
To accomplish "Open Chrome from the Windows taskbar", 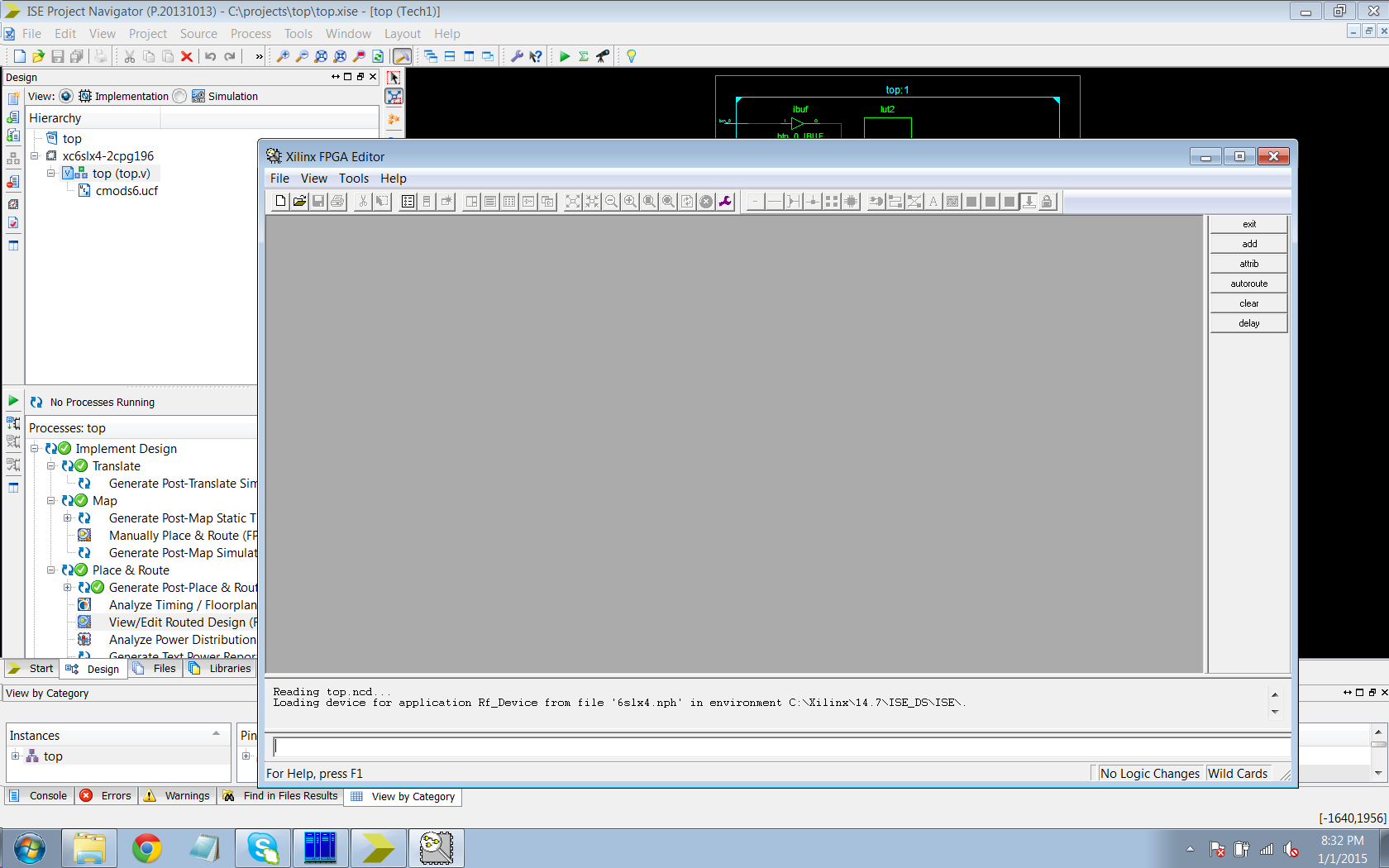I will click(x=147, y=848).
